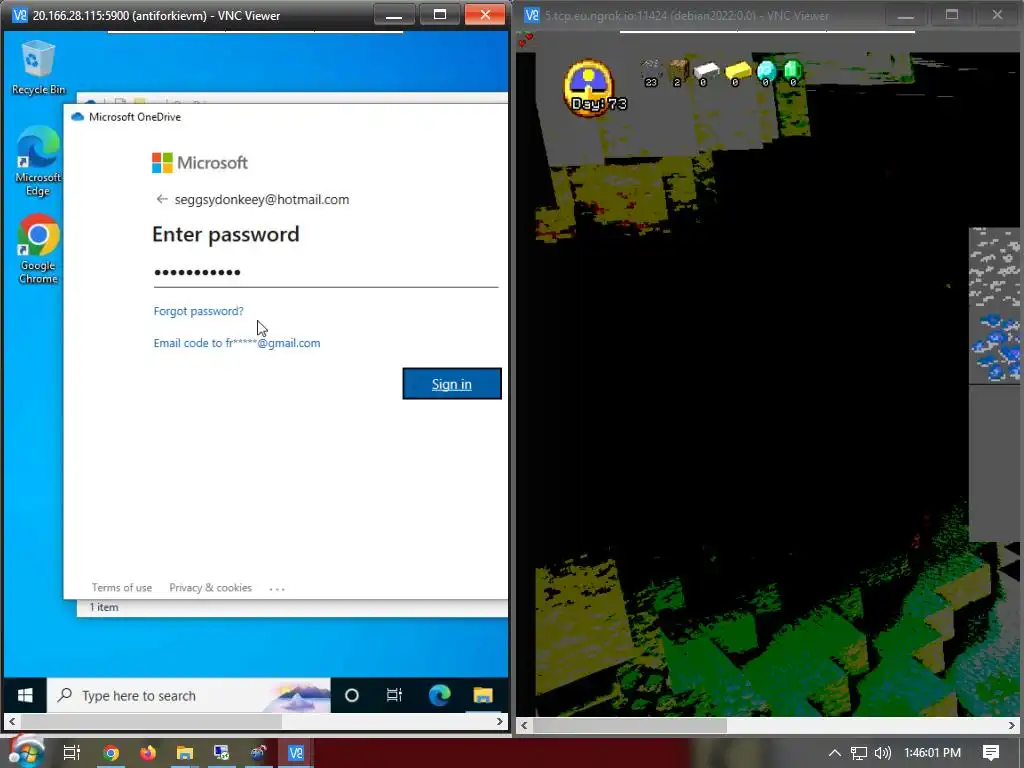
Task: Click the hearts health indicator in the game
Action: [525, 40]
